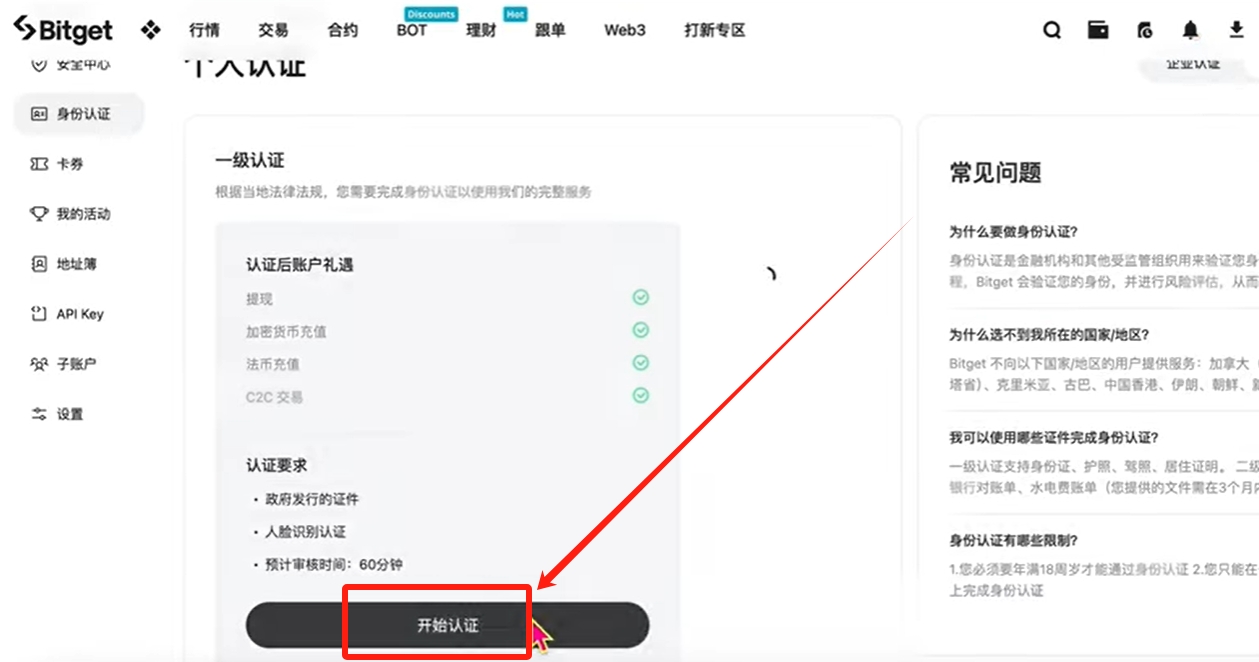The height and width of the screenshot is (662, 1259).
Task: Open the 合约 futures nav menu
Action: click(342, 30)
